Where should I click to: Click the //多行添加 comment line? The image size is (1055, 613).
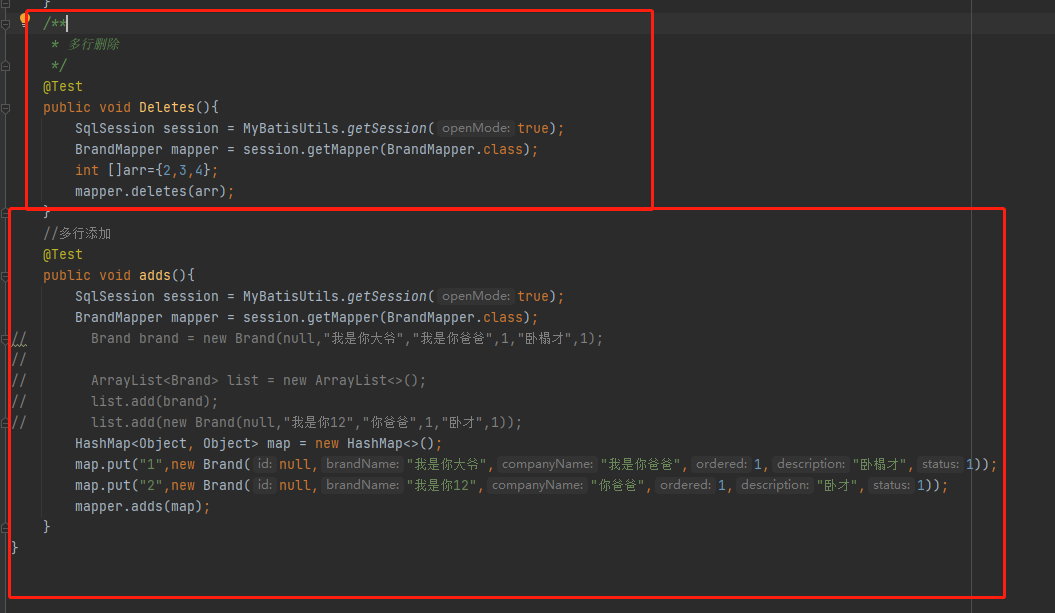coord(77,233)
